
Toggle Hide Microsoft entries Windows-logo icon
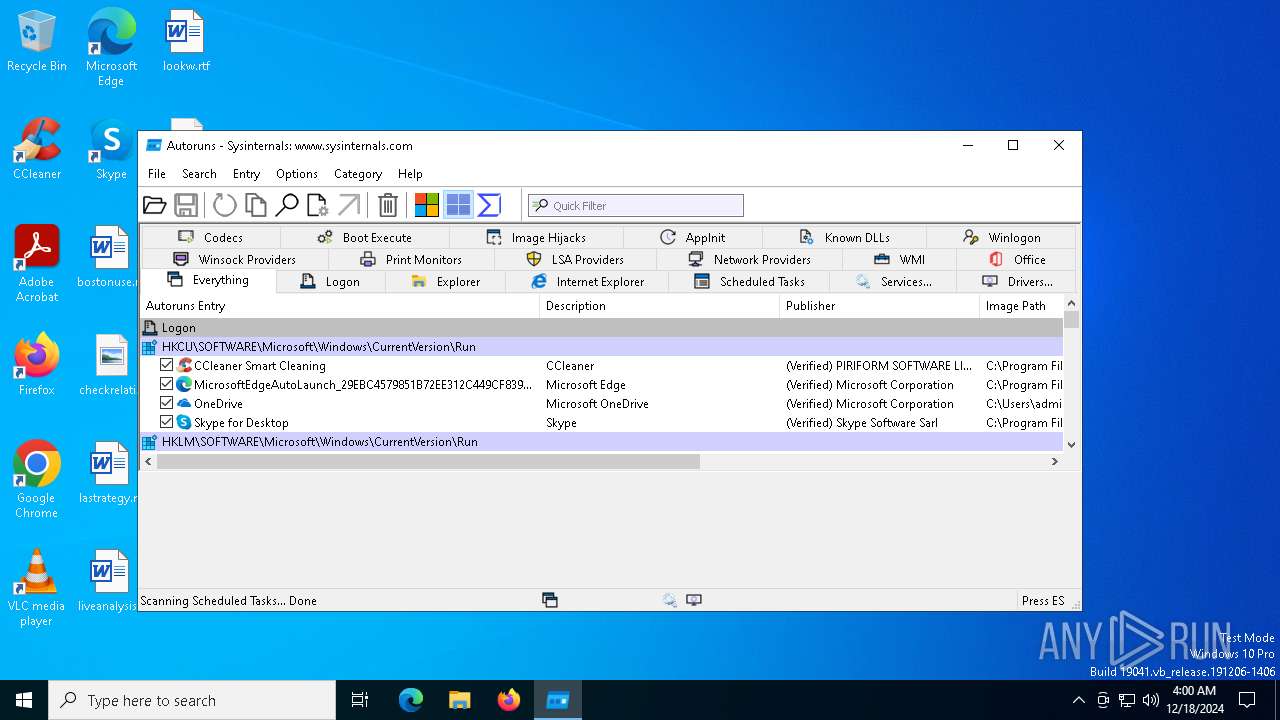[x=427, y=205]
